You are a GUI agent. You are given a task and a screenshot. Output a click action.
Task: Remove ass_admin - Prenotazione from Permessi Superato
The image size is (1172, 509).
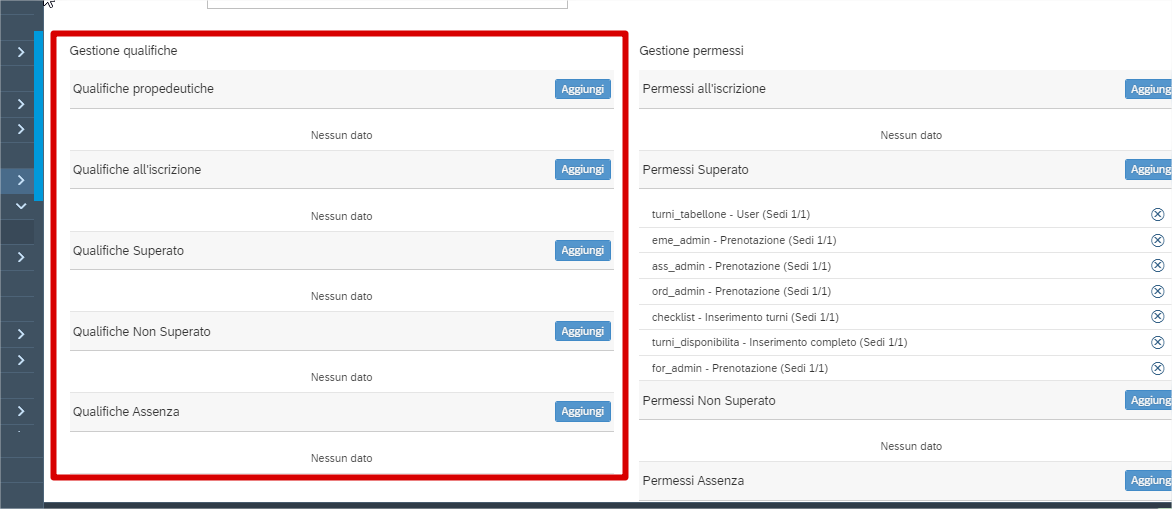[x=1157, y=266]
